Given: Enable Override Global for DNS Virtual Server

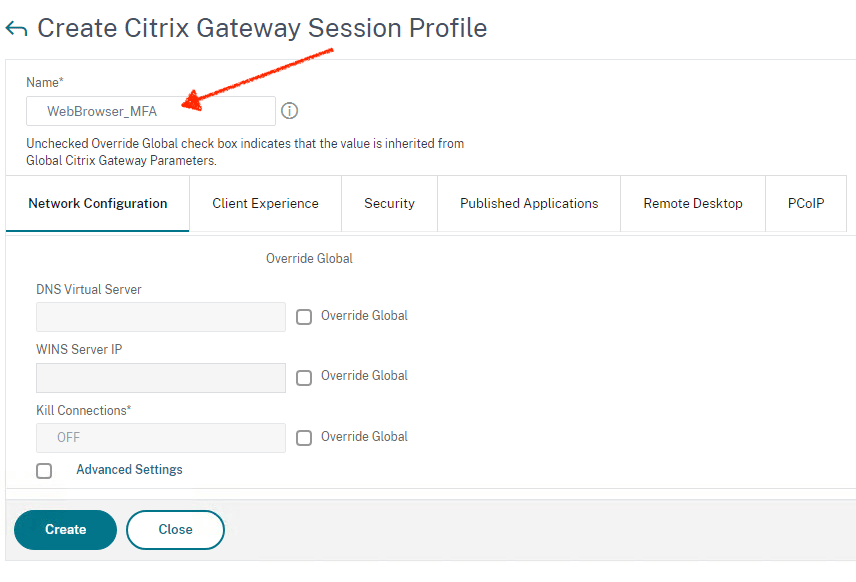Looking at the screenshot, I should 304,316.
